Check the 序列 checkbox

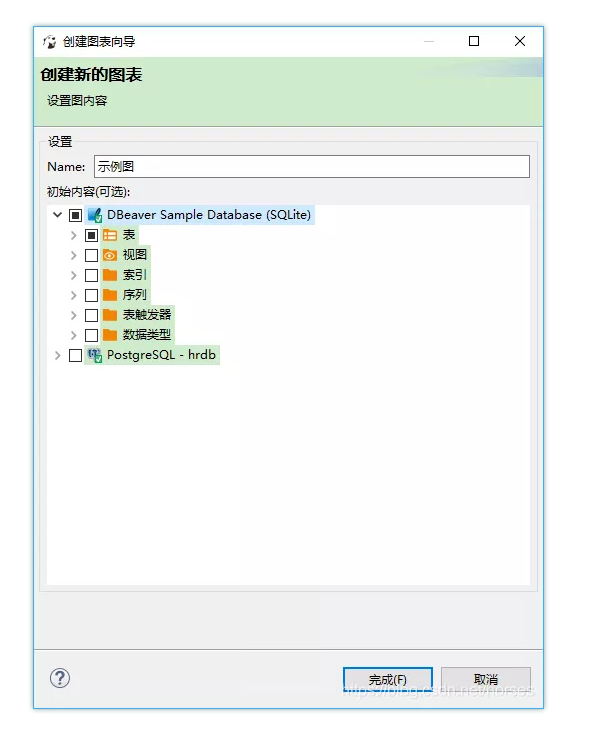[x=92, y=295]
